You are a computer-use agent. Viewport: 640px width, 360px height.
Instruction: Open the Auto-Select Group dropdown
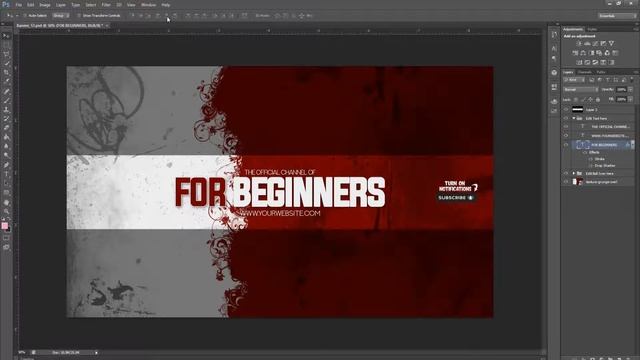pos(61,16)
